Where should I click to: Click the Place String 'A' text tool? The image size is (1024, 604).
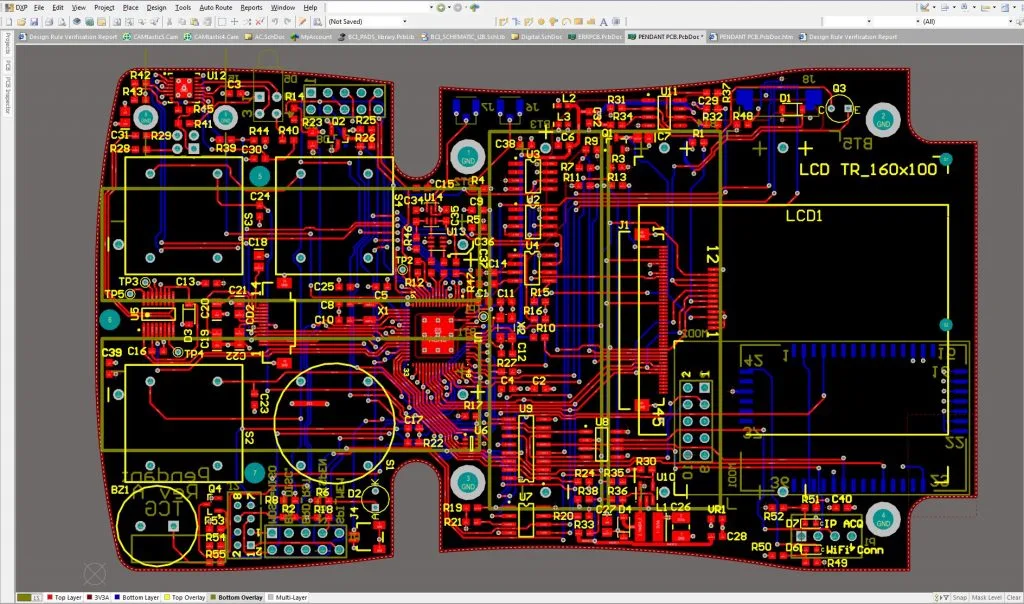pyautogui.click(x=603, y=22)
